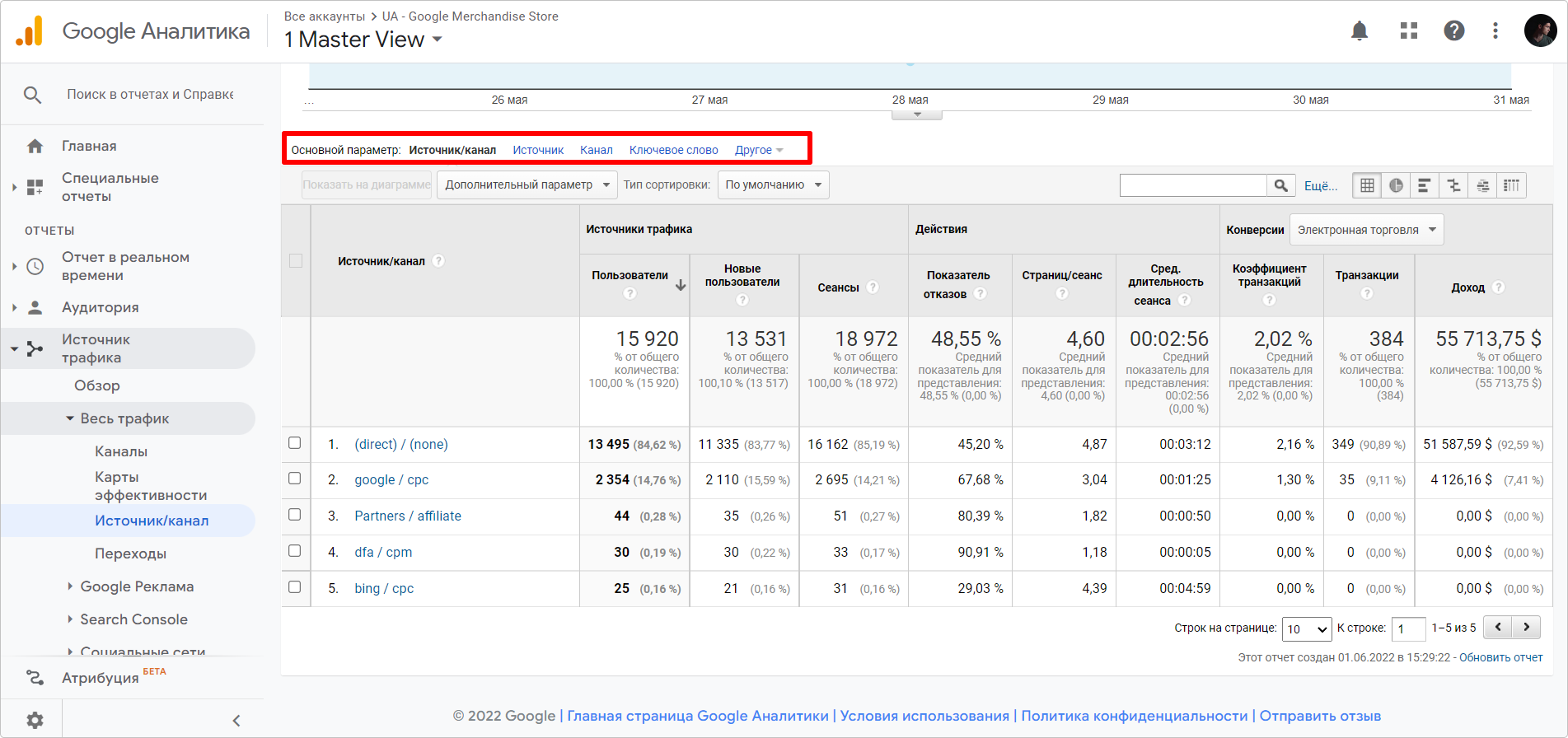Select the Ключевое слово primary dimension
The width and height of the screenshot is (1568, 738).
[x=674, y=150]
